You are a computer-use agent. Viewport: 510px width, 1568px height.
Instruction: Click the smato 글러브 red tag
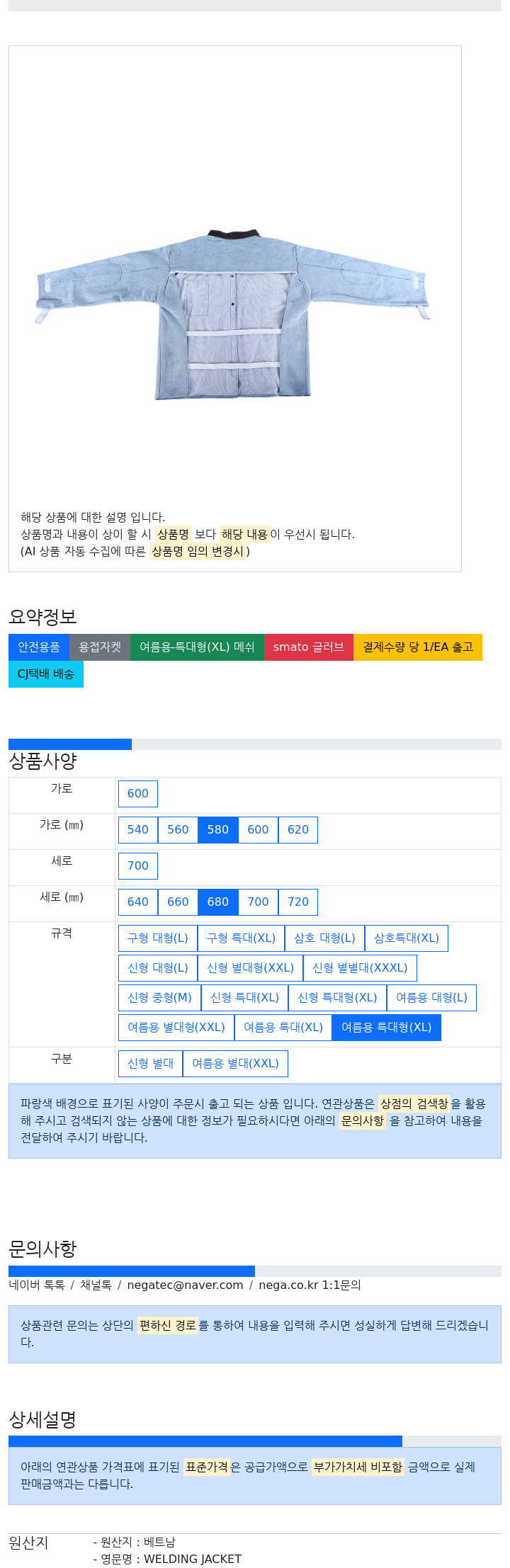pos(309,647)
